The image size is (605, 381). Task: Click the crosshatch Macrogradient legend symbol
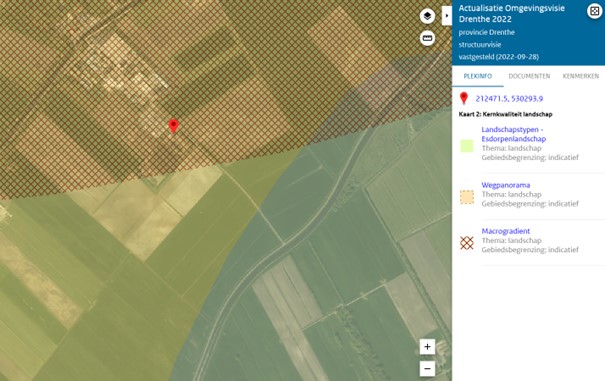467,243
